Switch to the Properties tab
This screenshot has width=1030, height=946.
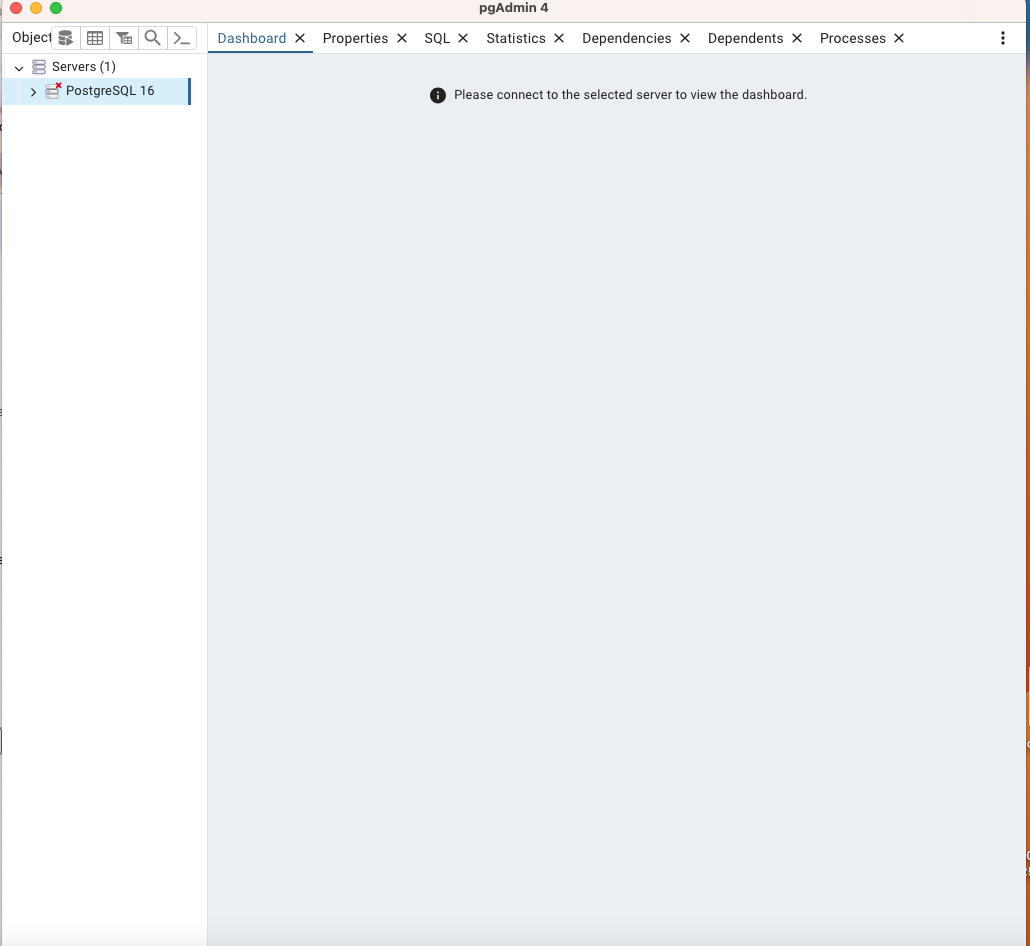tap(355, 38)
